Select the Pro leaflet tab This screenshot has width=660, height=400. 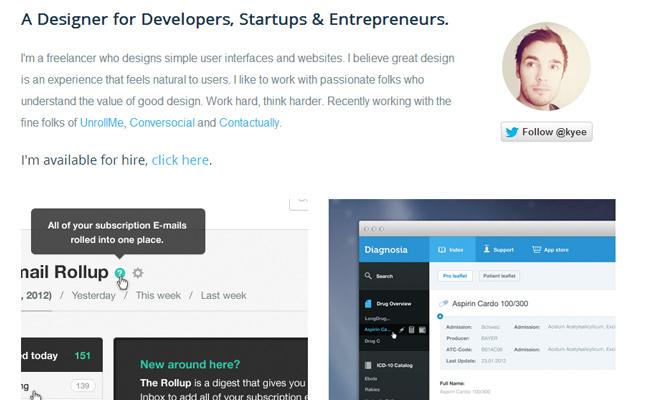point(456,275)
